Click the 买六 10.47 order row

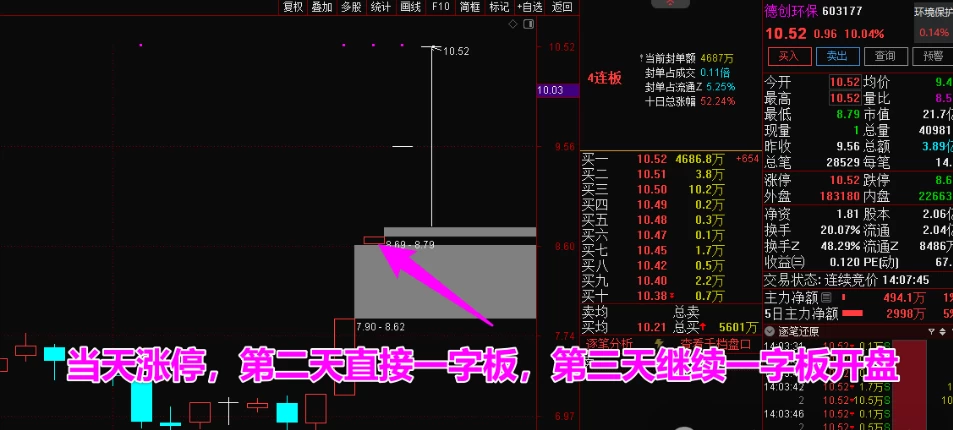(x=671, y=235)
